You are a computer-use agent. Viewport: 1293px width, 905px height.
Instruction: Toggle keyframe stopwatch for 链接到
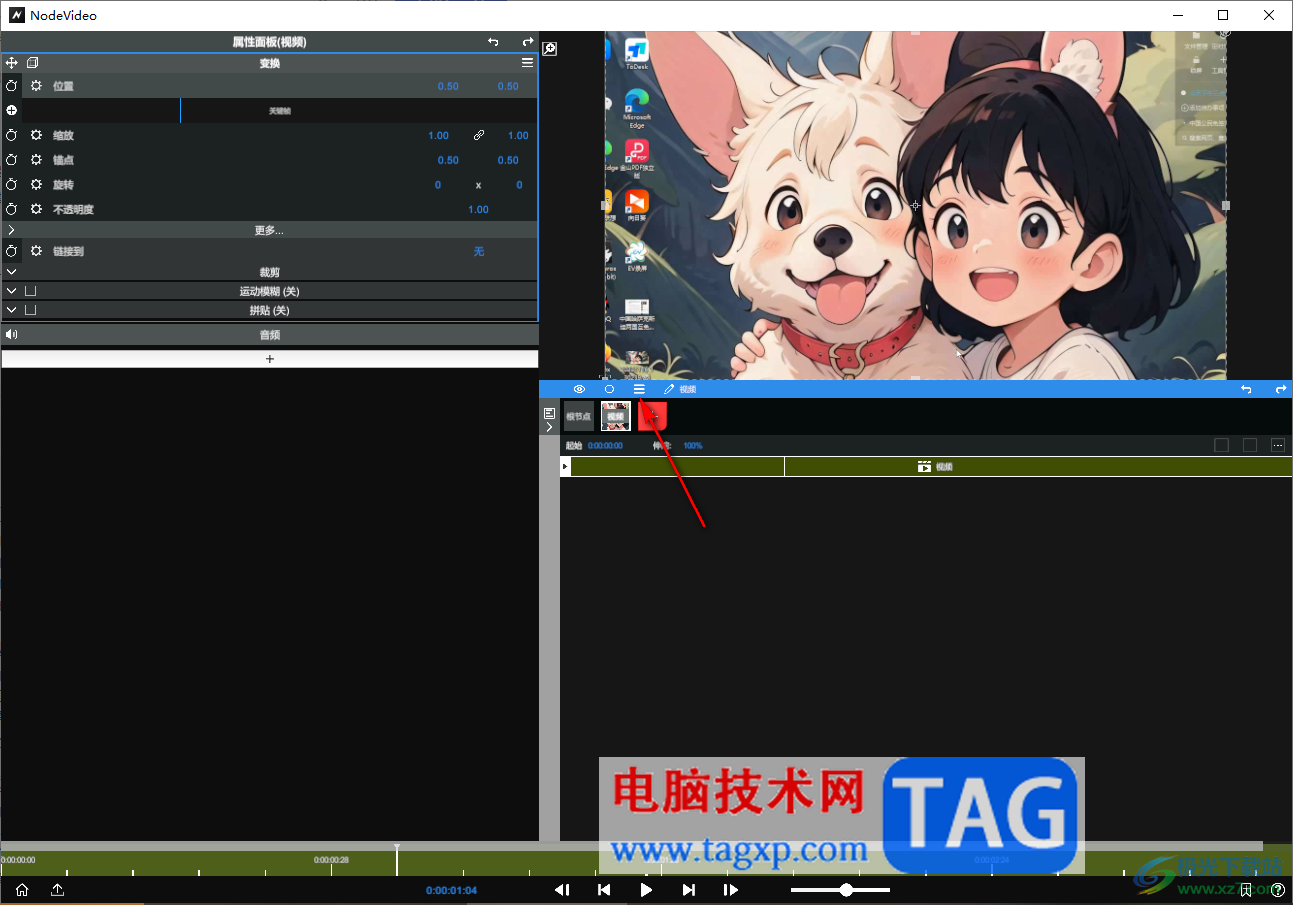tap(12, 251)
